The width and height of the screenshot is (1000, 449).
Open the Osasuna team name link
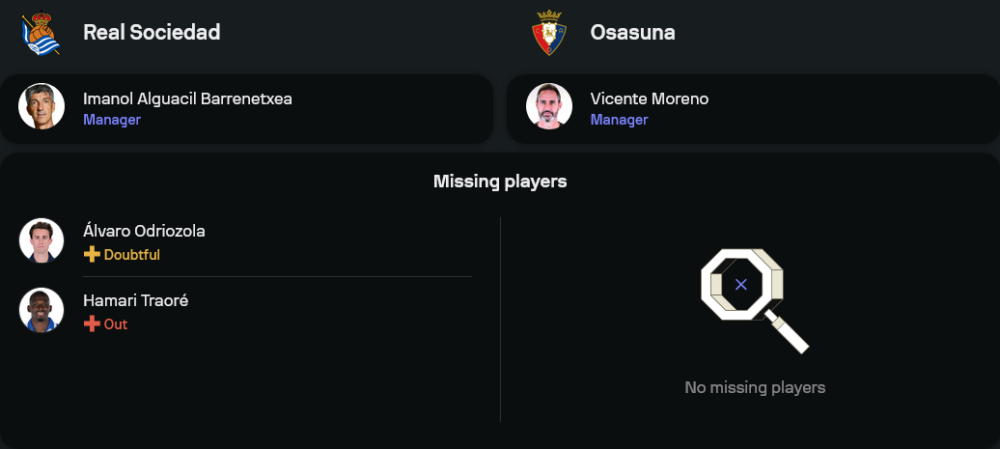632,33
